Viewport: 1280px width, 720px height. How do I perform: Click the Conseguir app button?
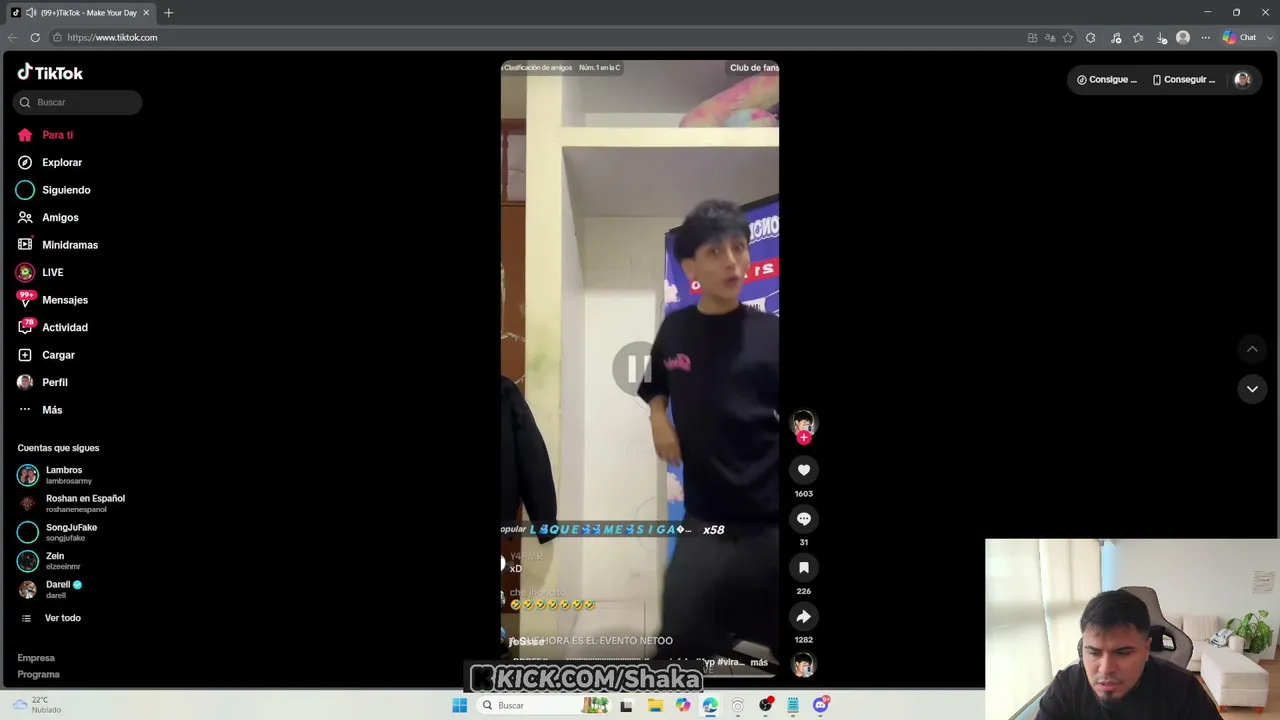(x=1184, y=80)
